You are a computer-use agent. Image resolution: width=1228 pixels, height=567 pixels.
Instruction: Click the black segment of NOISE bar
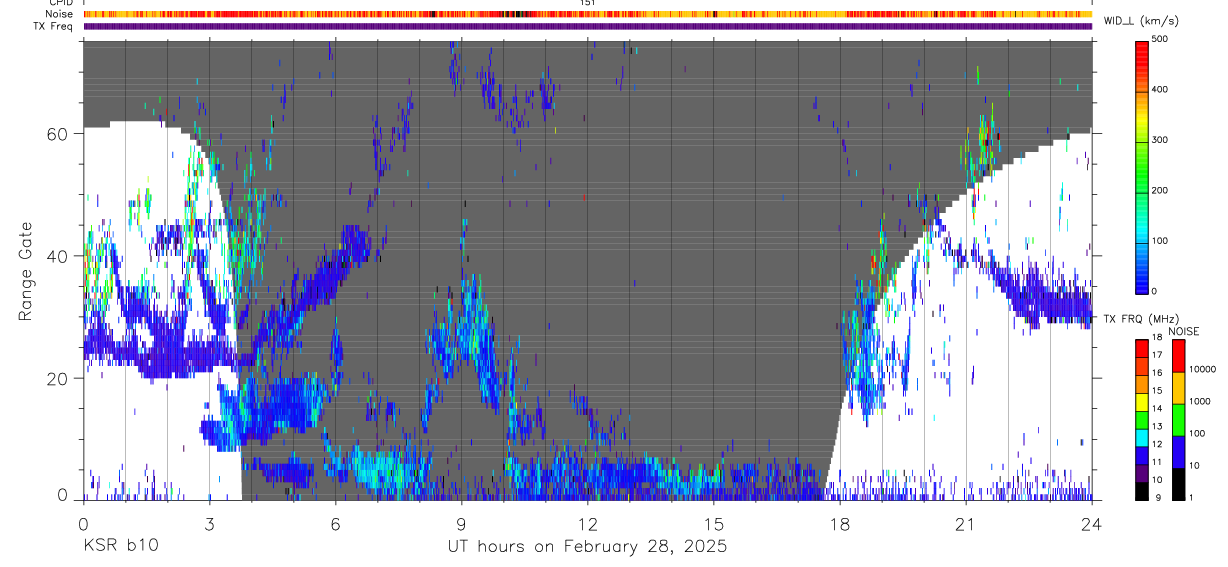(1178, 484)
